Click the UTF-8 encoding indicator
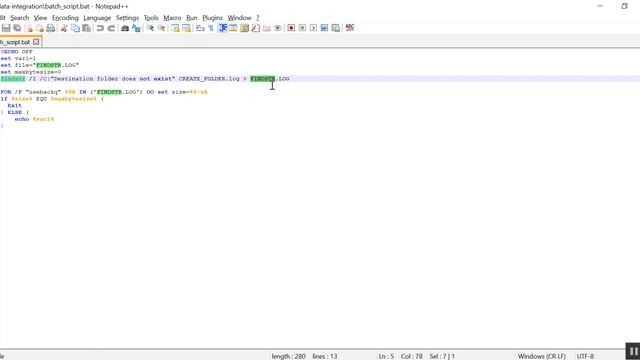This screenshot has height=360, width=640. point(585,356)
